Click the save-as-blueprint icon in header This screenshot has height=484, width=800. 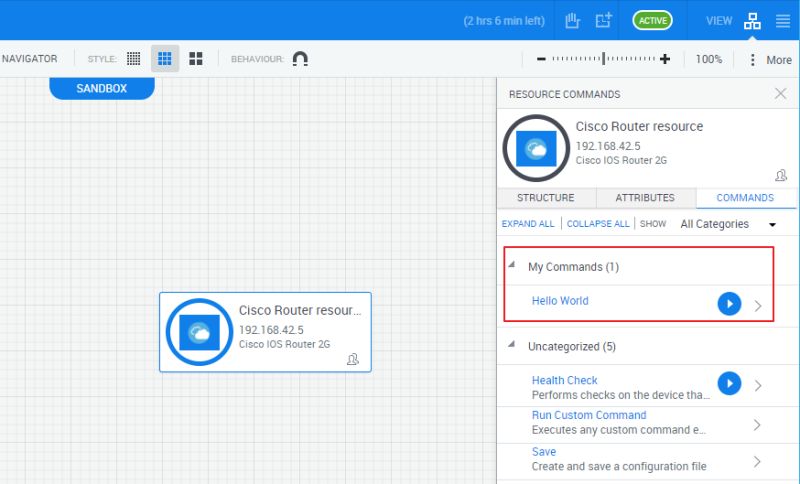pyautogui.click(x=604, y=21)
